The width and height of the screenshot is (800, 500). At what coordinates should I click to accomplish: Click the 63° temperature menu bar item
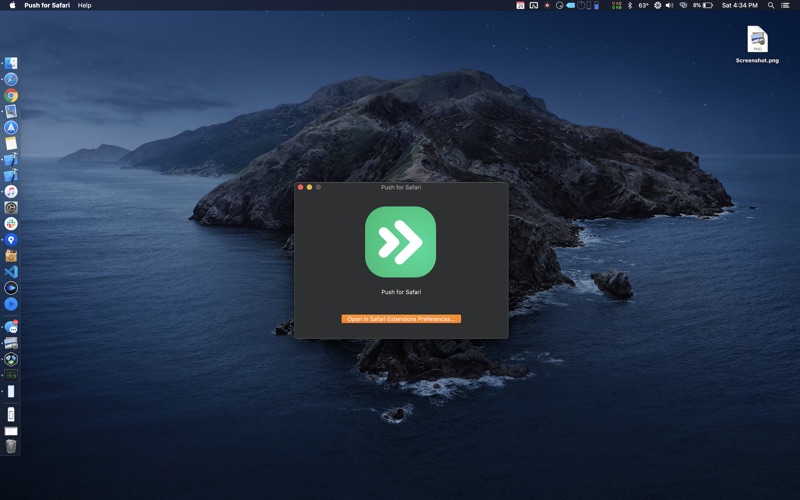[x=643, y=5]
